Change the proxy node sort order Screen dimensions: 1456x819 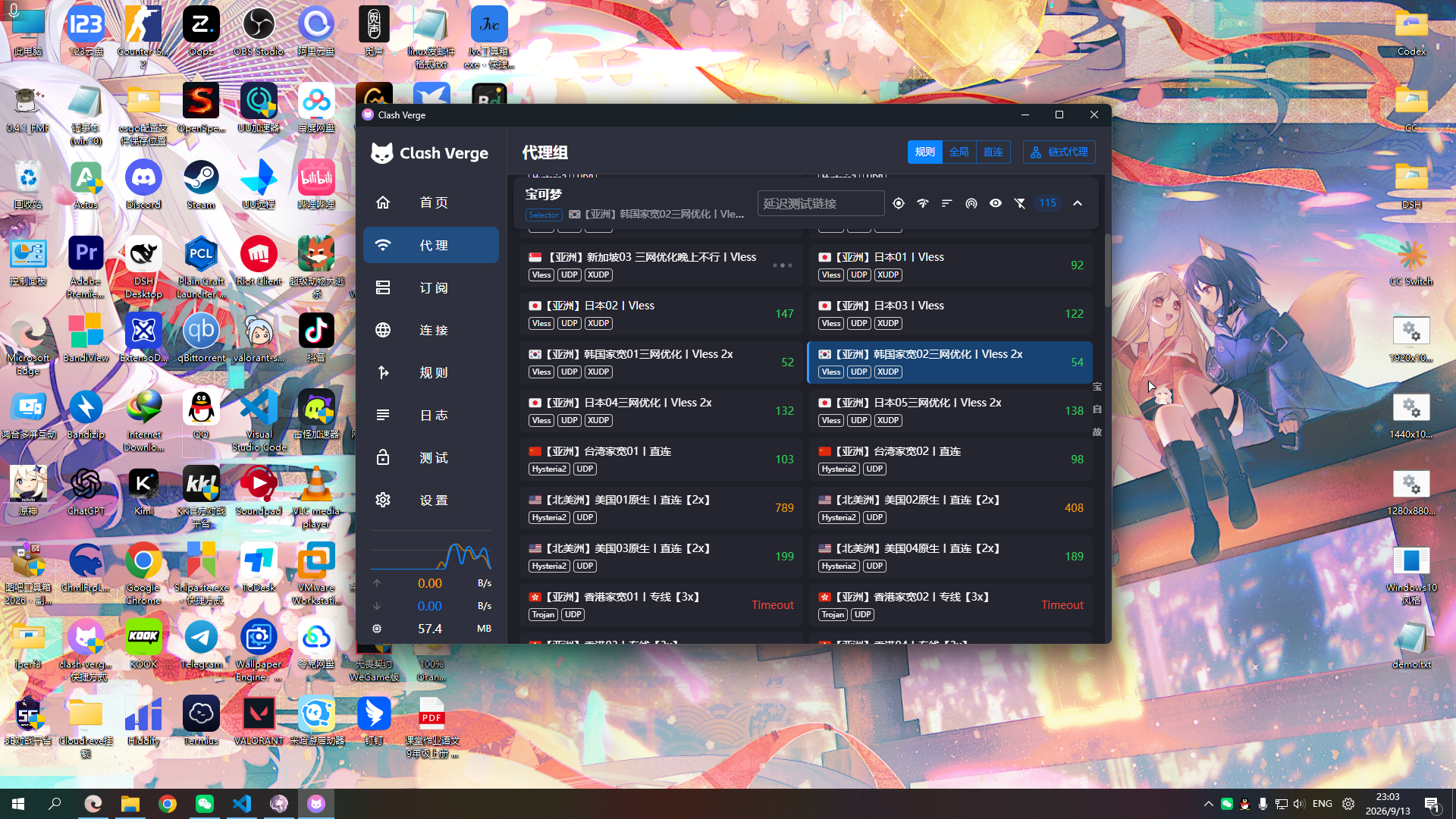point(947,203)
